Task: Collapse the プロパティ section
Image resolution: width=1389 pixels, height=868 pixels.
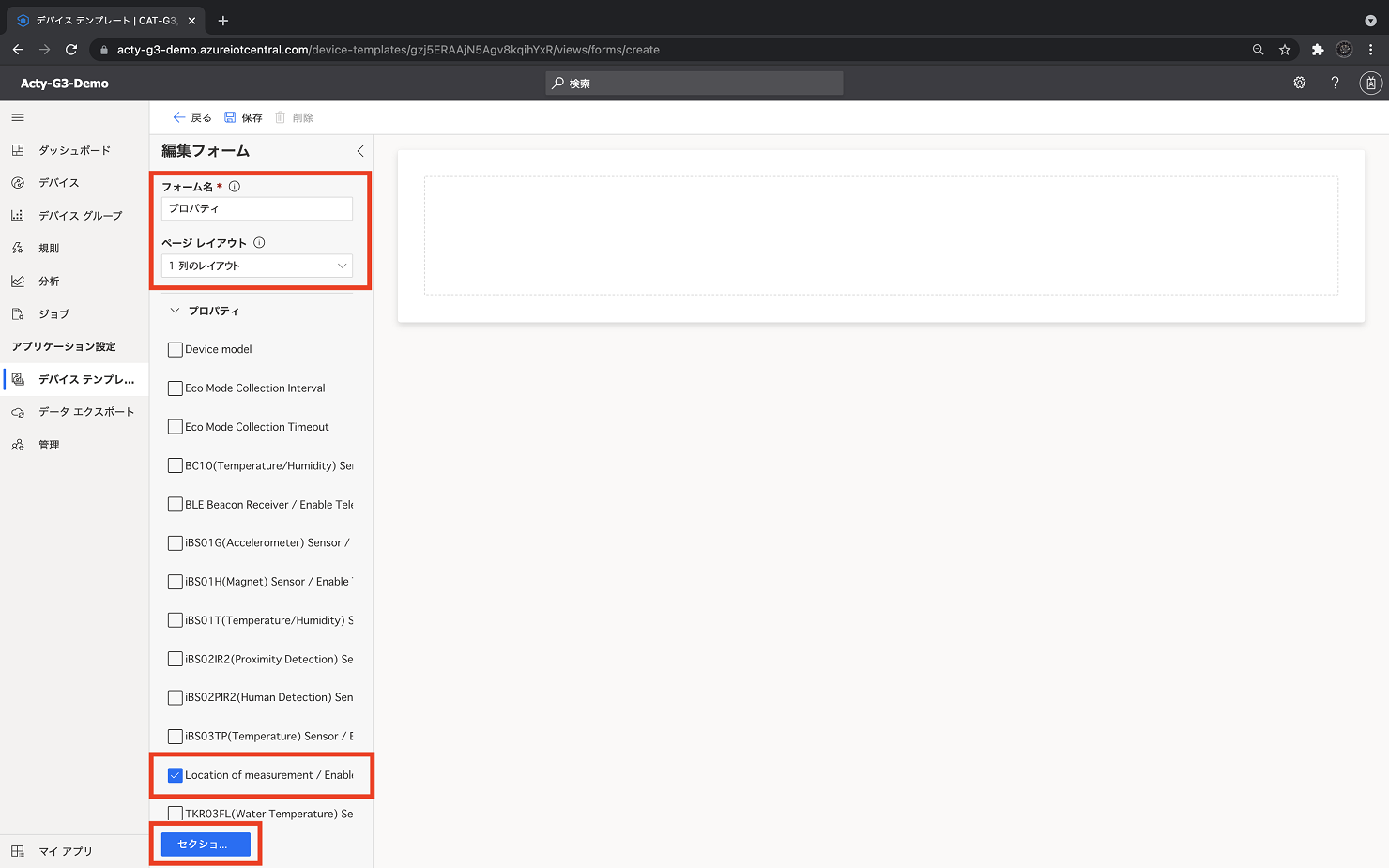Action: (x=175, y=311)
